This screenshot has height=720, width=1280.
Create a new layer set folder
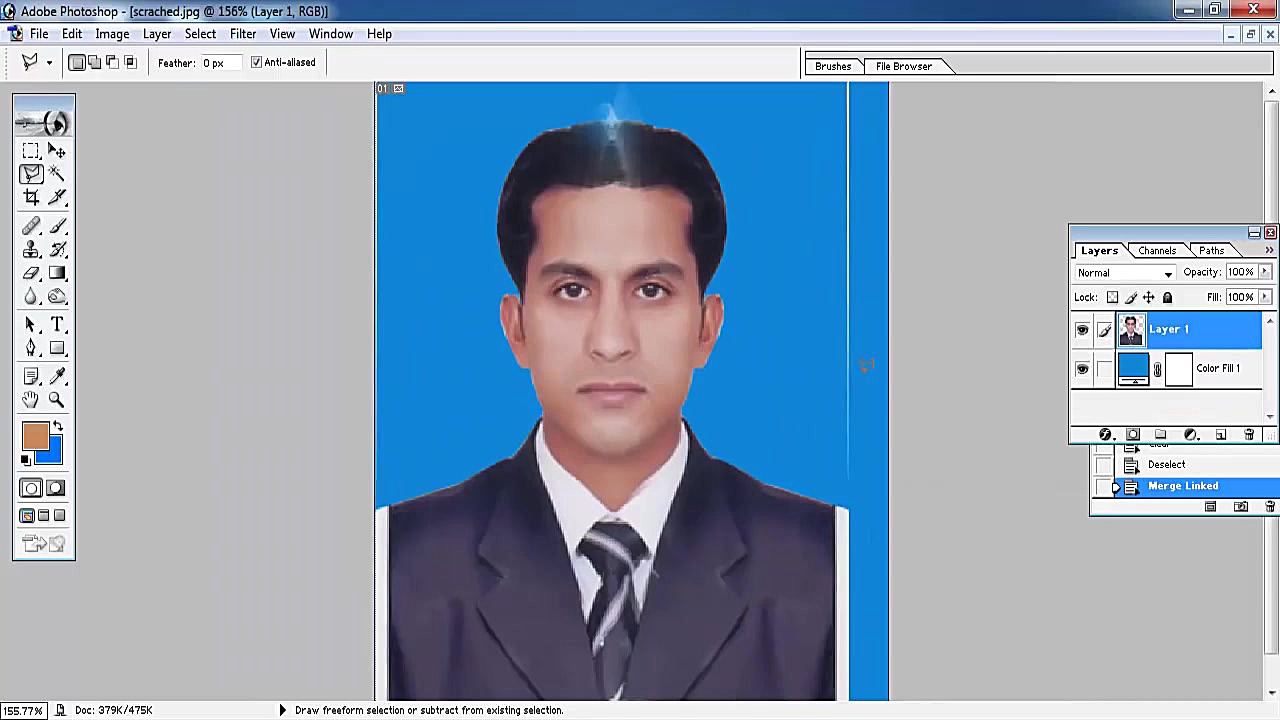click(1161, 435)
